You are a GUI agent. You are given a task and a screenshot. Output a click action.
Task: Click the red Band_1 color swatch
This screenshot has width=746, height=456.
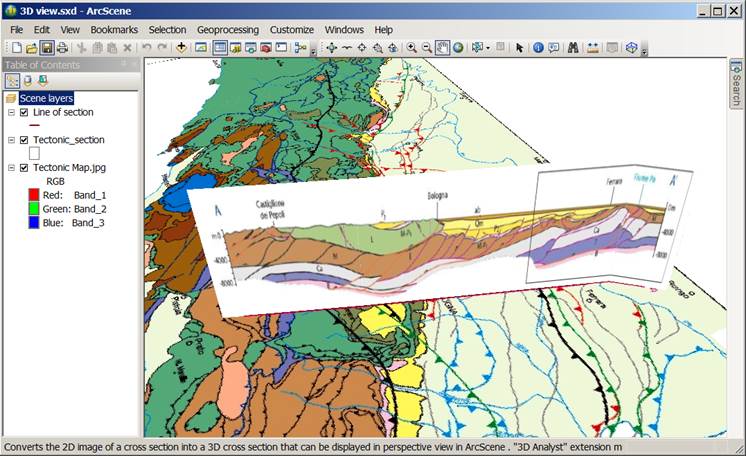tap(34, 195)
